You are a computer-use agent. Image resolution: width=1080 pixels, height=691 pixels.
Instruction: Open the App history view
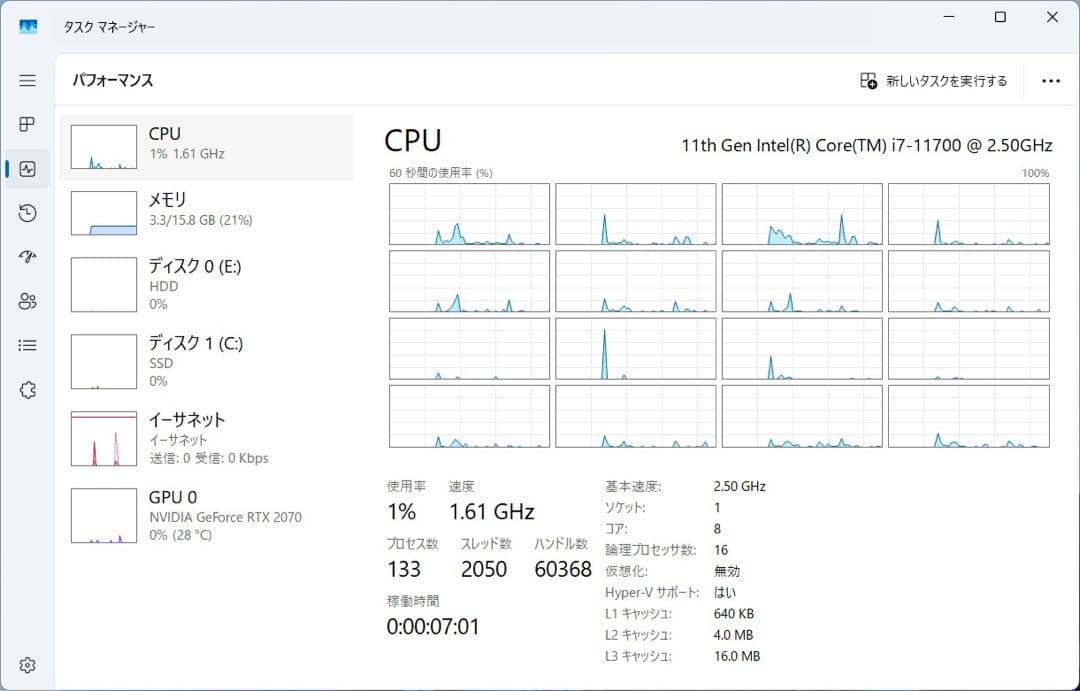pos(27,213)
